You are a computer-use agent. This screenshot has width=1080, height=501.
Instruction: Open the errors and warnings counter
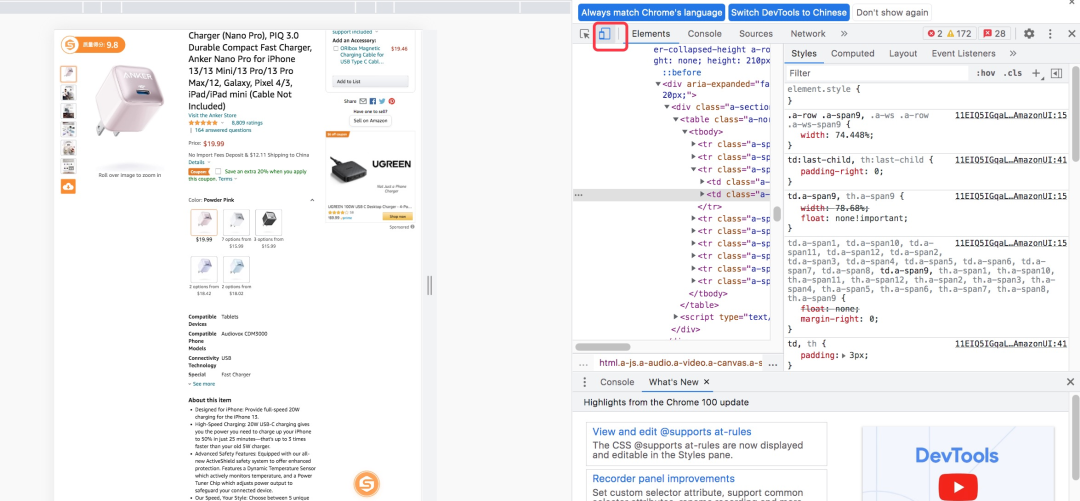click(949, 34)
